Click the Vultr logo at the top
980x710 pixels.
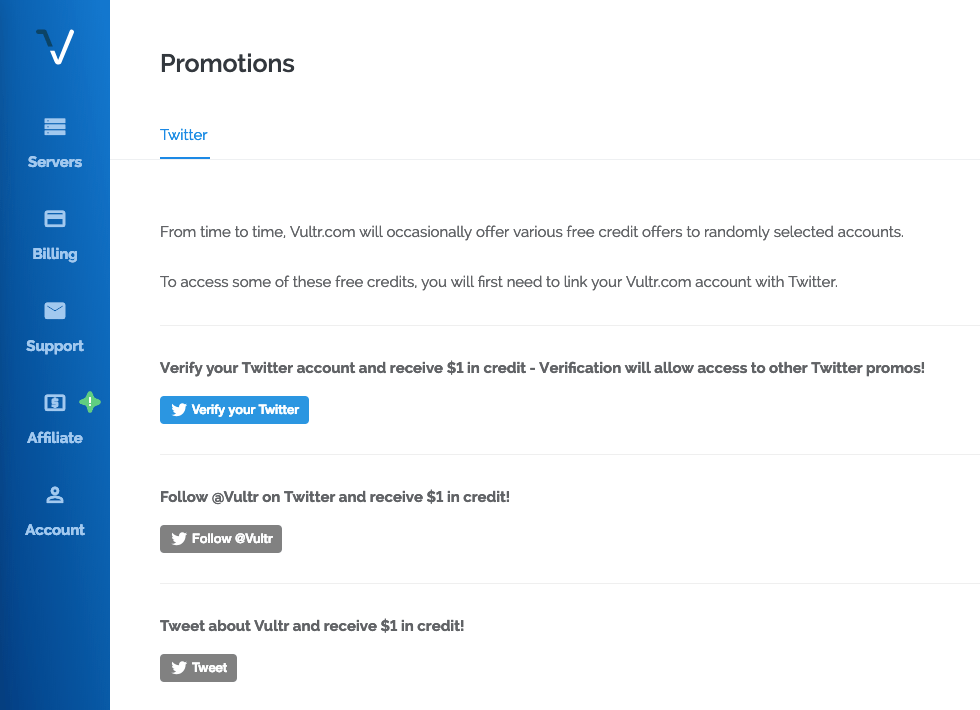54,45
